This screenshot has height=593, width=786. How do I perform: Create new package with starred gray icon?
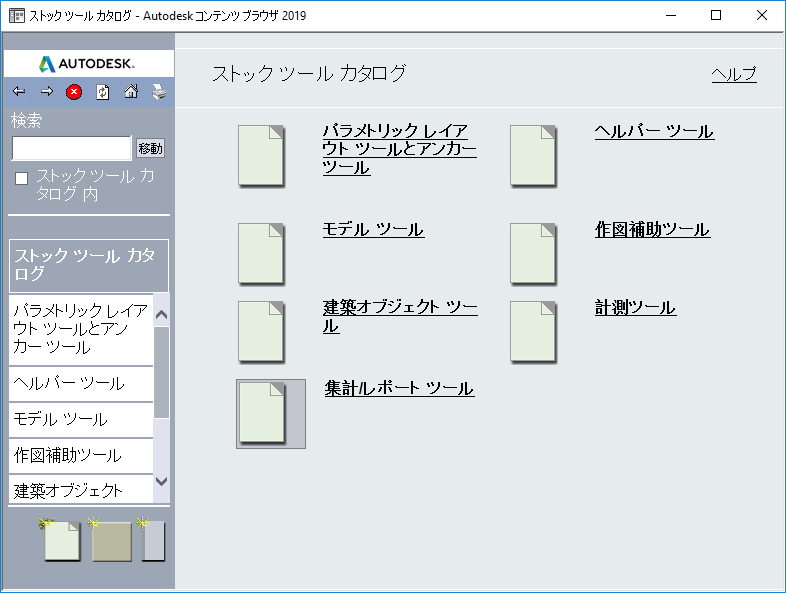pyautogui.click(x=151, y=539)
